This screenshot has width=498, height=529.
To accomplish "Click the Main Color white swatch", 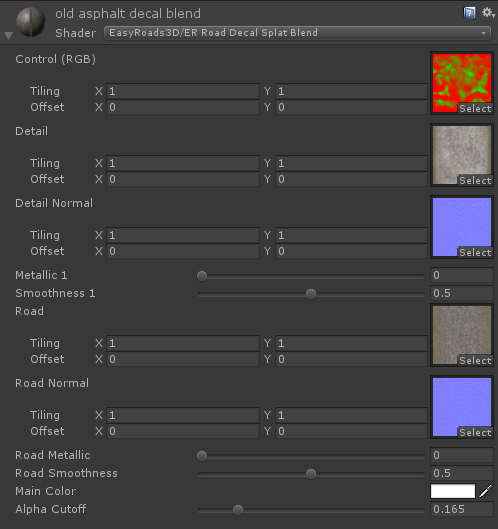I will pyautogui.click(x=453, y=491).
